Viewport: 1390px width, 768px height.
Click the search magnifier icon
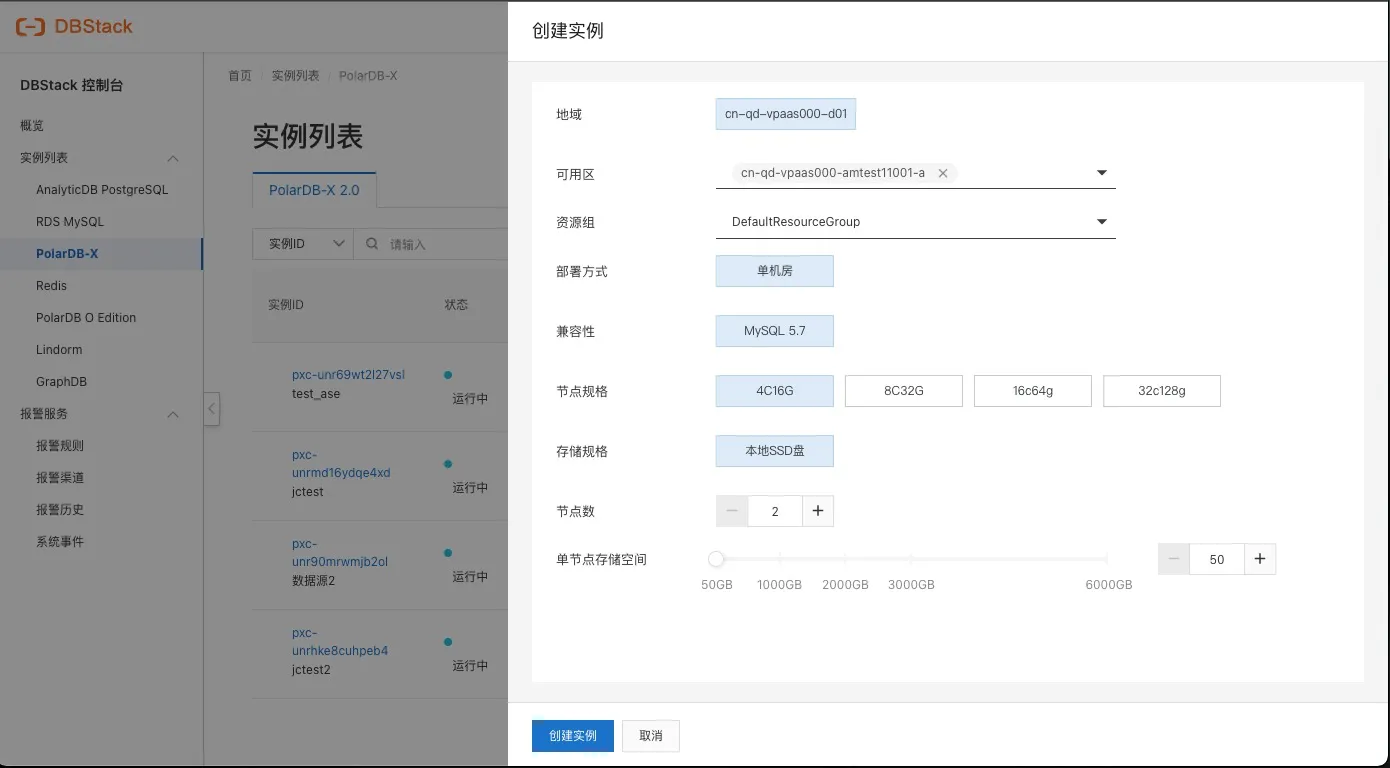tap(372, 244)
